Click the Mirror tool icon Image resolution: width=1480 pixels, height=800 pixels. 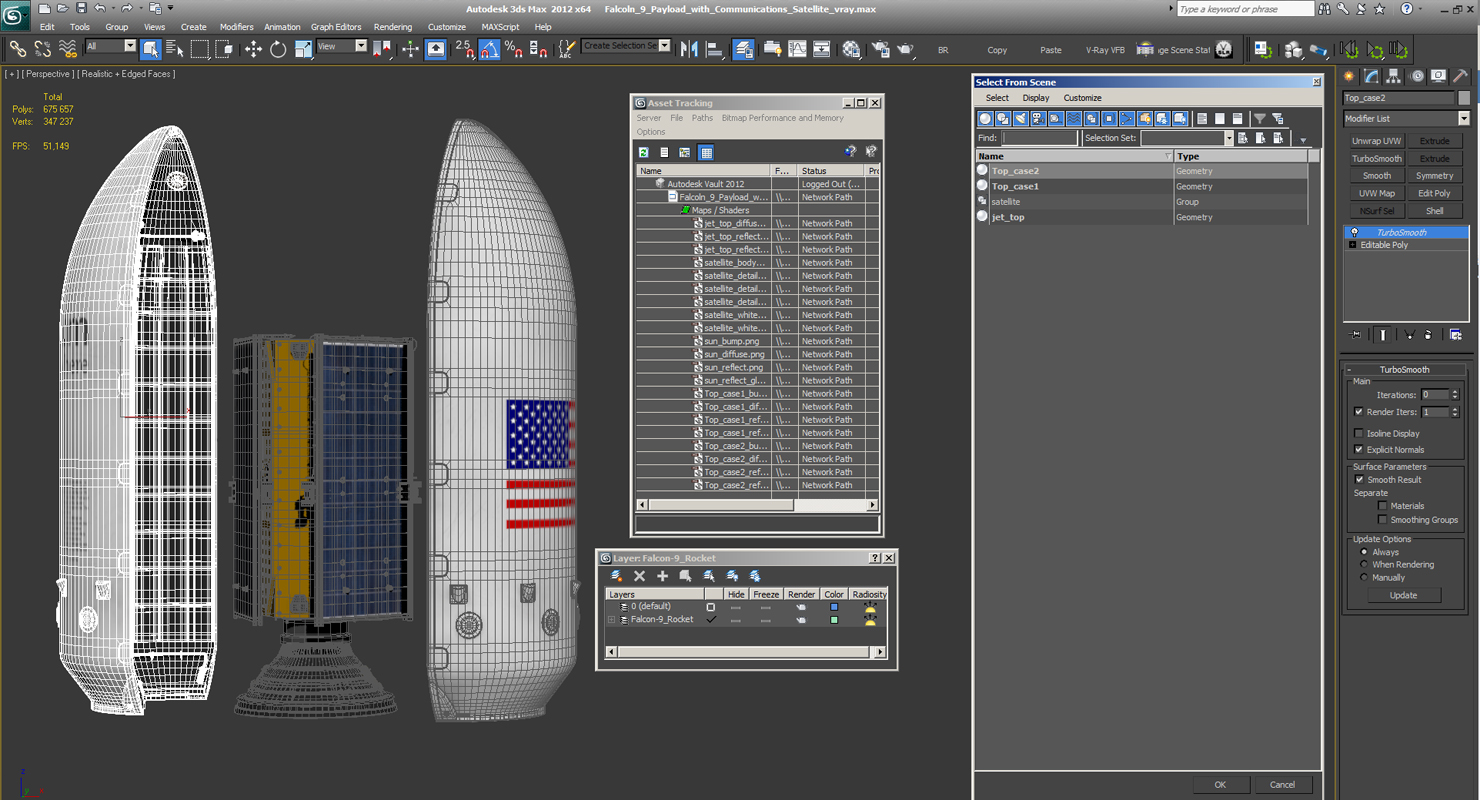coord(689,49)
